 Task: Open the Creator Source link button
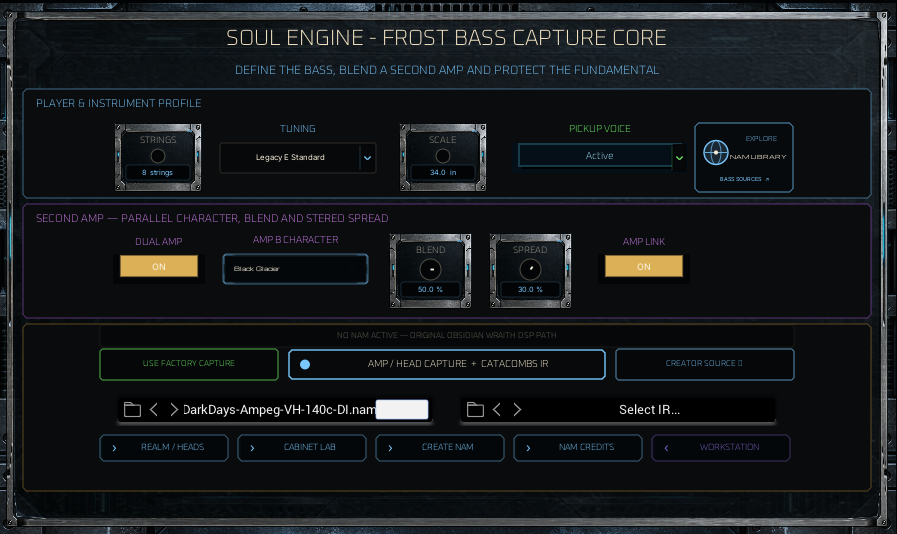(705, 364)
